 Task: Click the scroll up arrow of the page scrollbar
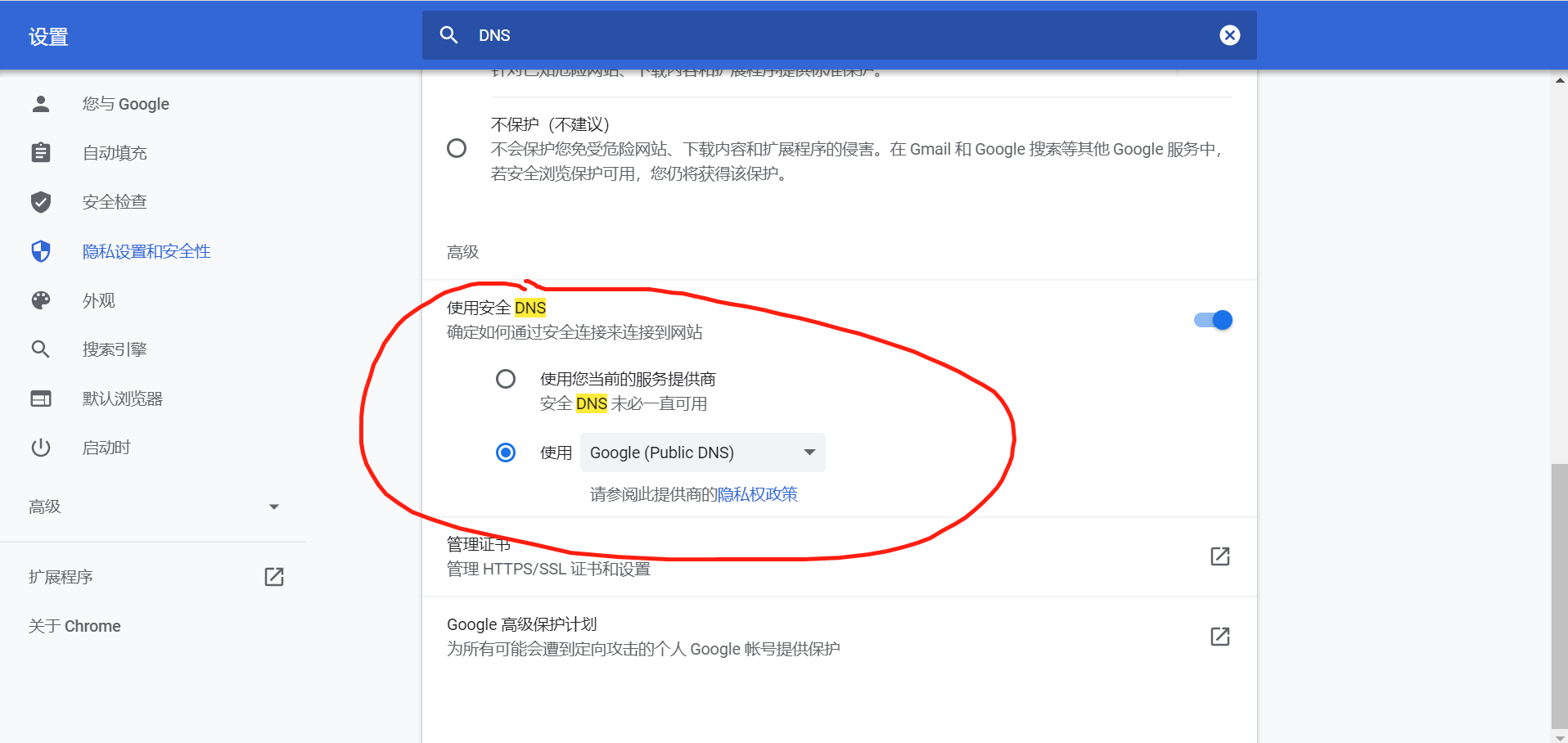[1560, 80]
